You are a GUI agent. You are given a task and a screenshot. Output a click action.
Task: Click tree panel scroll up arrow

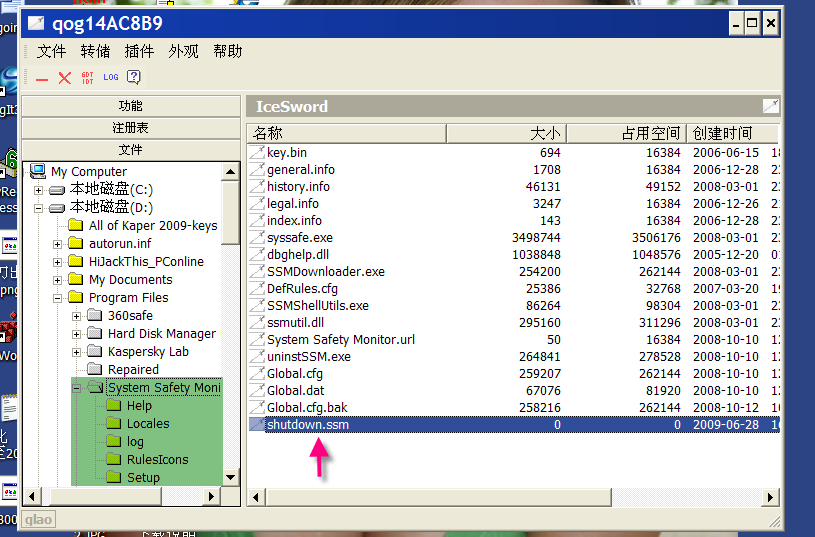tap(230, 172)
